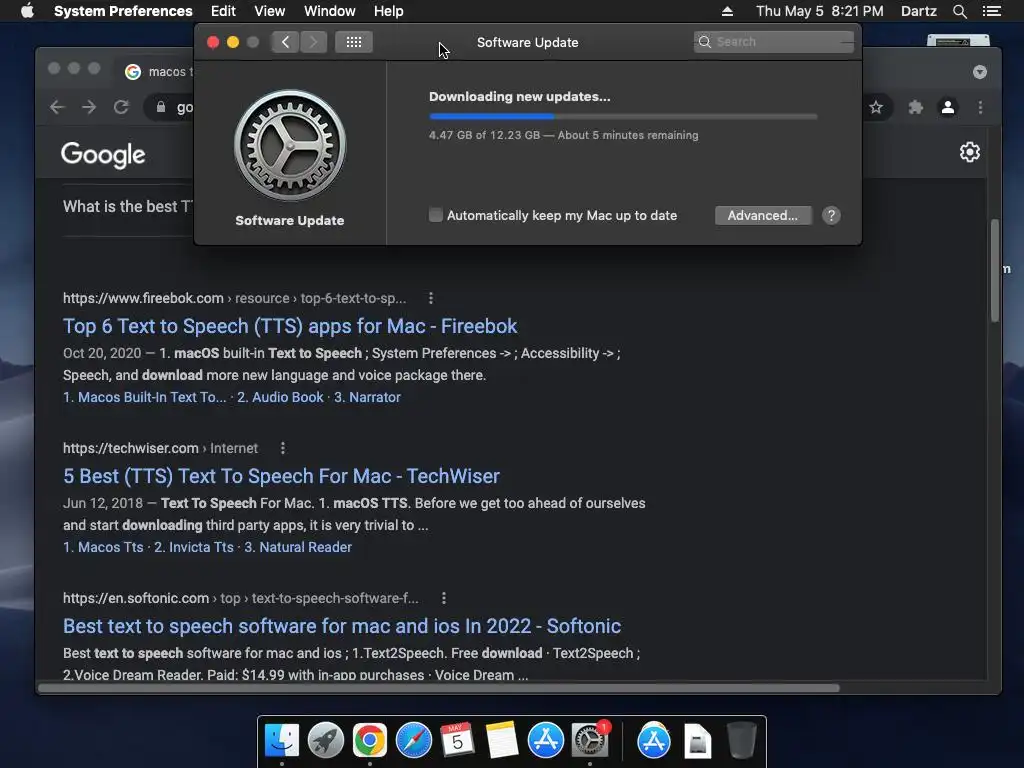Image resolution: width=1024 pixels, height=768 pixels.
Task: Click the menu bar date and time
Action: tap(820, 11)
